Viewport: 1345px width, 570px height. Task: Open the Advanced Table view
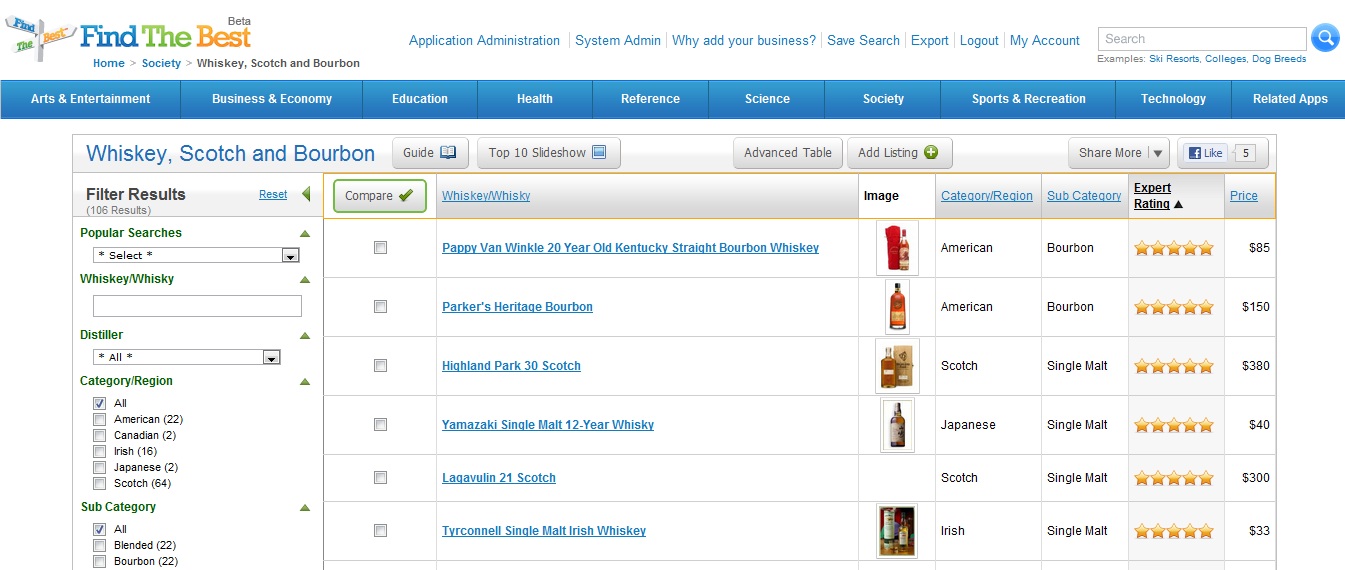788,153
